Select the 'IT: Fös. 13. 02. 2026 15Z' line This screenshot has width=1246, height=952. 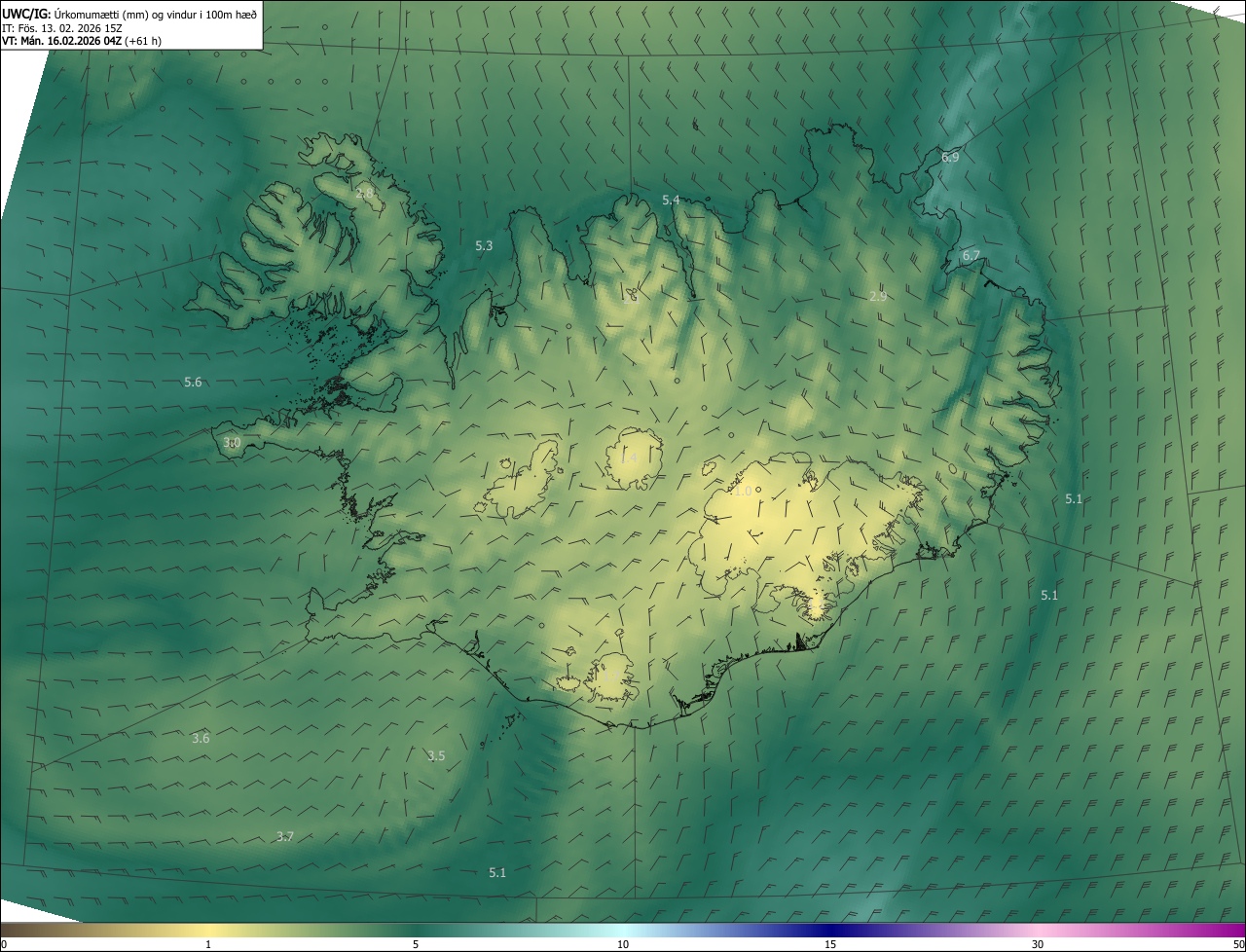coord(60,28)
